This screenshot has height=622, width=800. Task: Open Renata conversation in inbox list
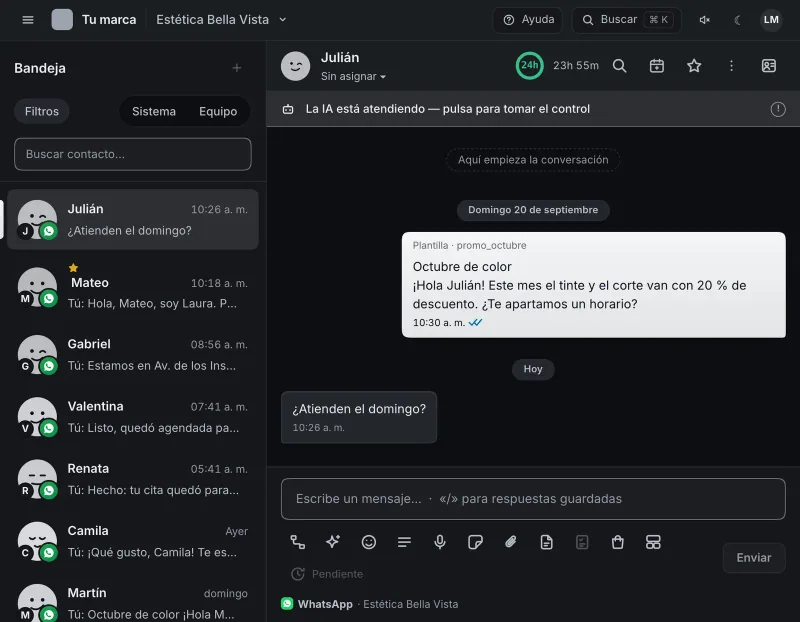click(x=133, y=479)
